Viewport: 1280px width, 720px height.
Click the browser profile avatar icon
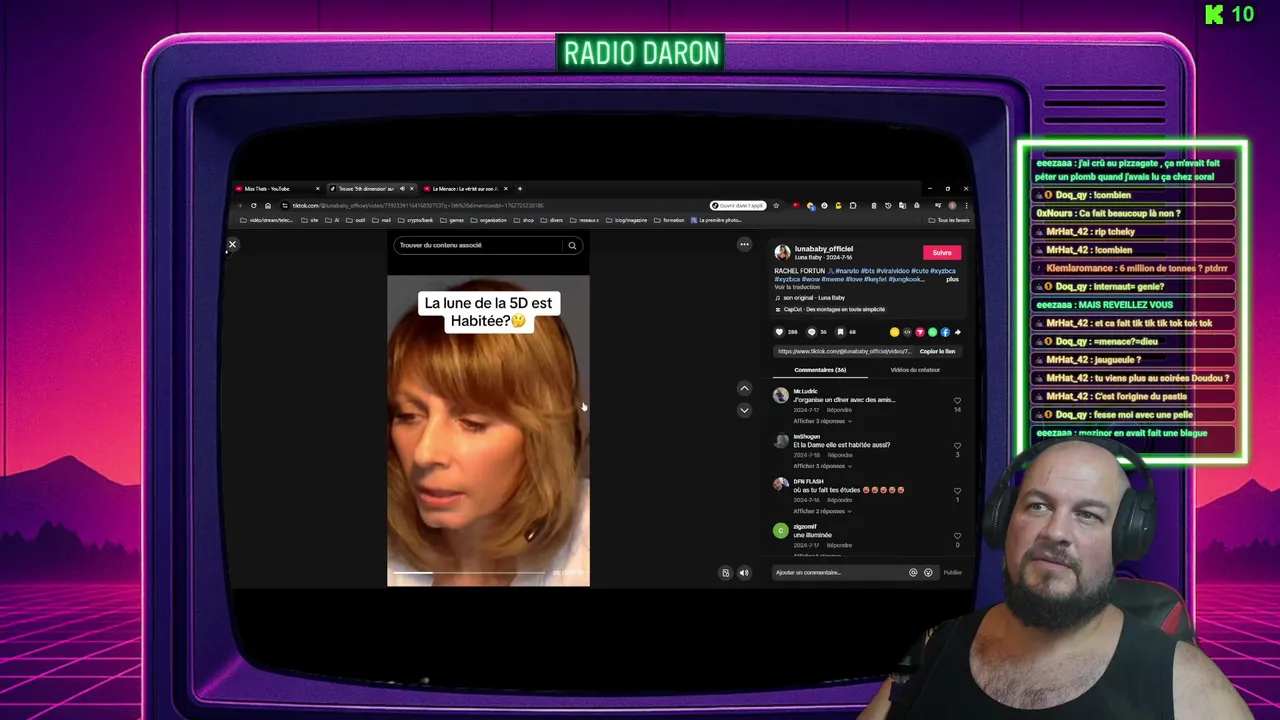pyautogui.click(x=952, y=205)
